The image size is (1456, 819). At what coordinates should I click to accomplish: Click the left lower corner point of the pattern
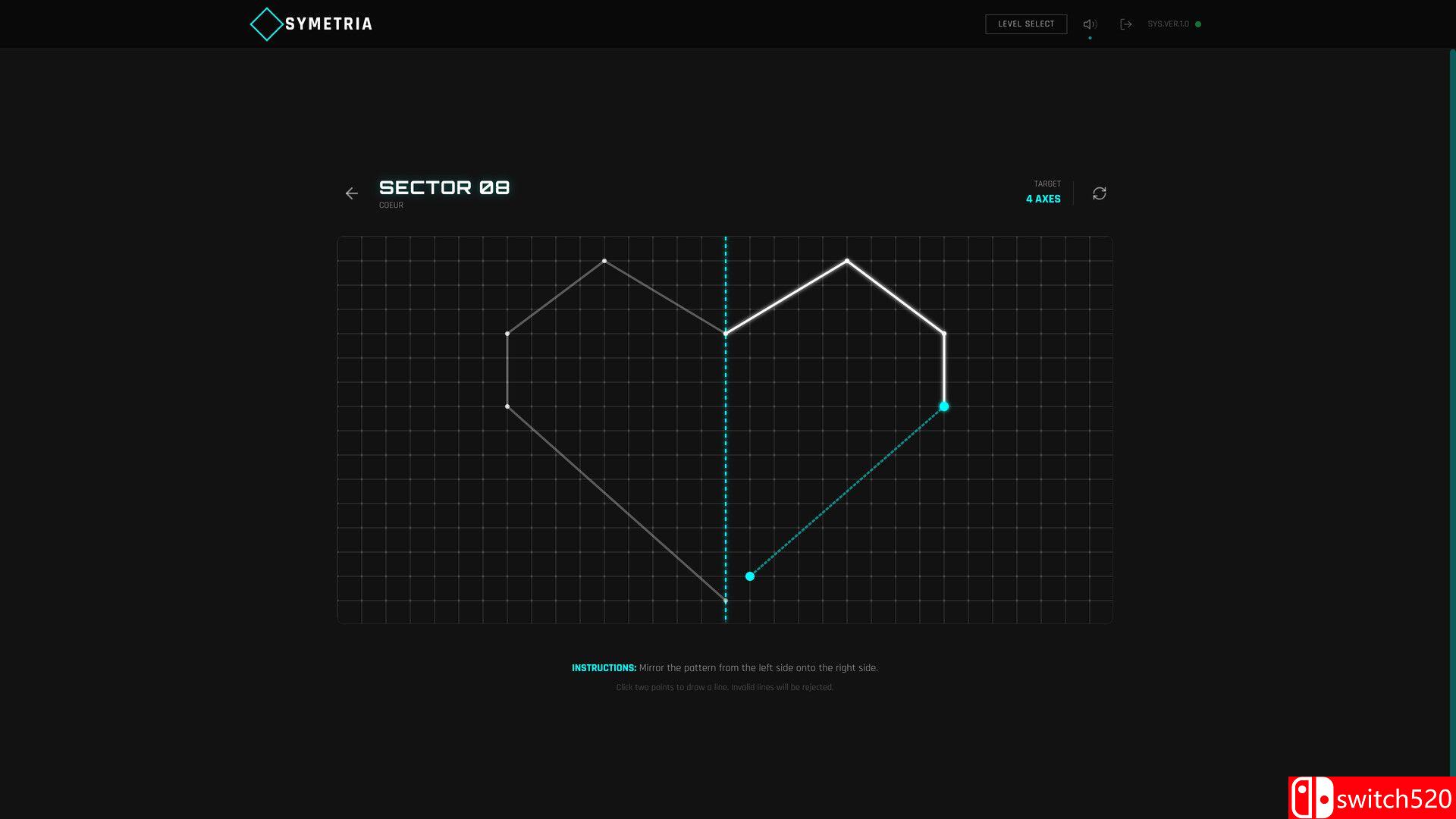(x=507, y=406)
